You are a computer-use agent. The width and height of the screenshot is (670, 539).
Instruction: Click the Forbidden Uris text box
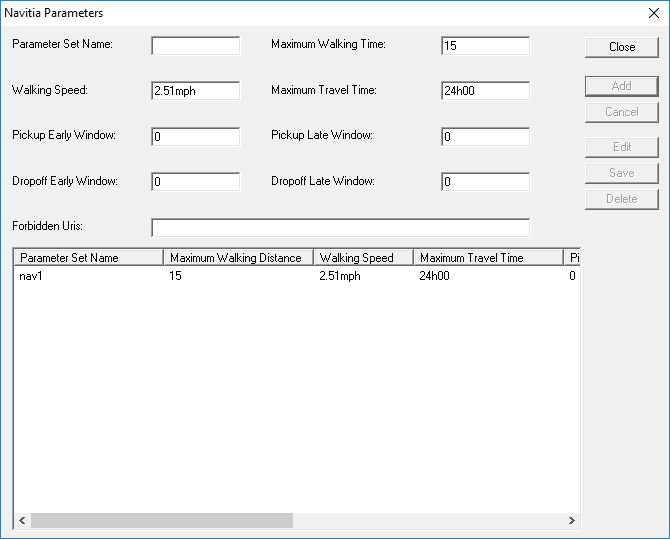[340, 227]
